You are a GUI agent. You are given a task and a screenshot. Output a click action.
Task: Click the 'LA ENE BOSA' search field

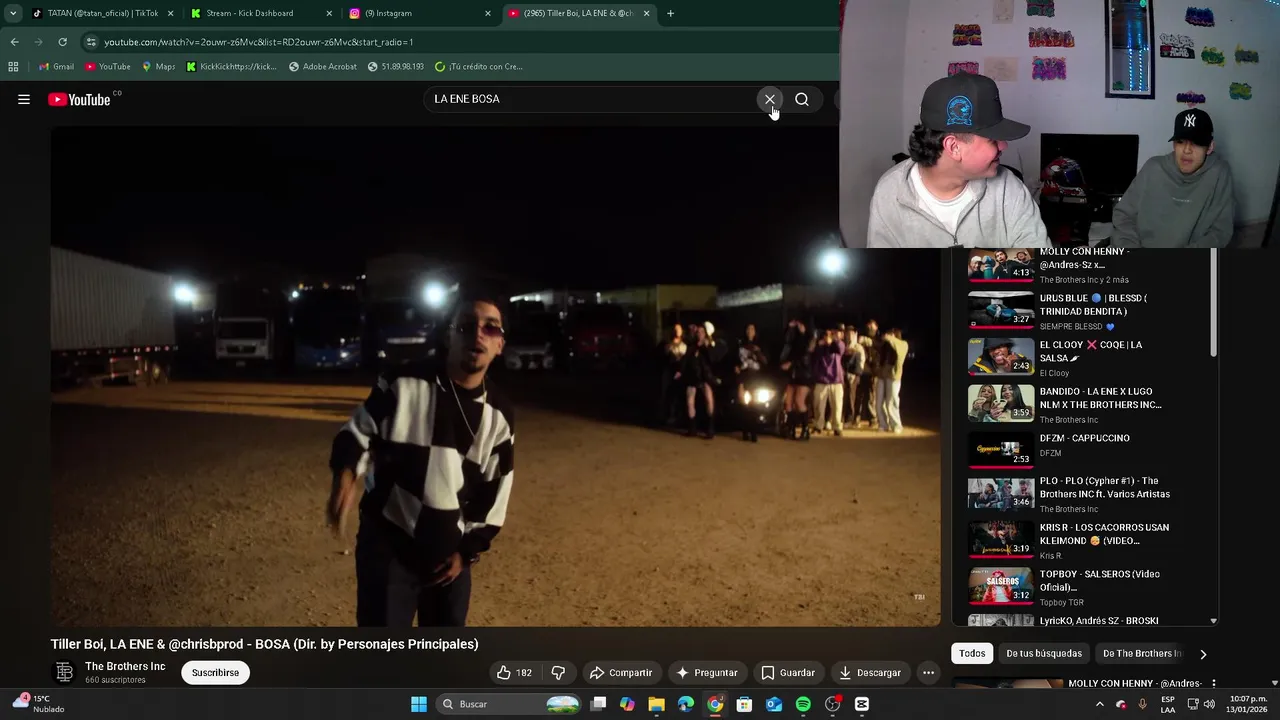(x=590, y=99)
